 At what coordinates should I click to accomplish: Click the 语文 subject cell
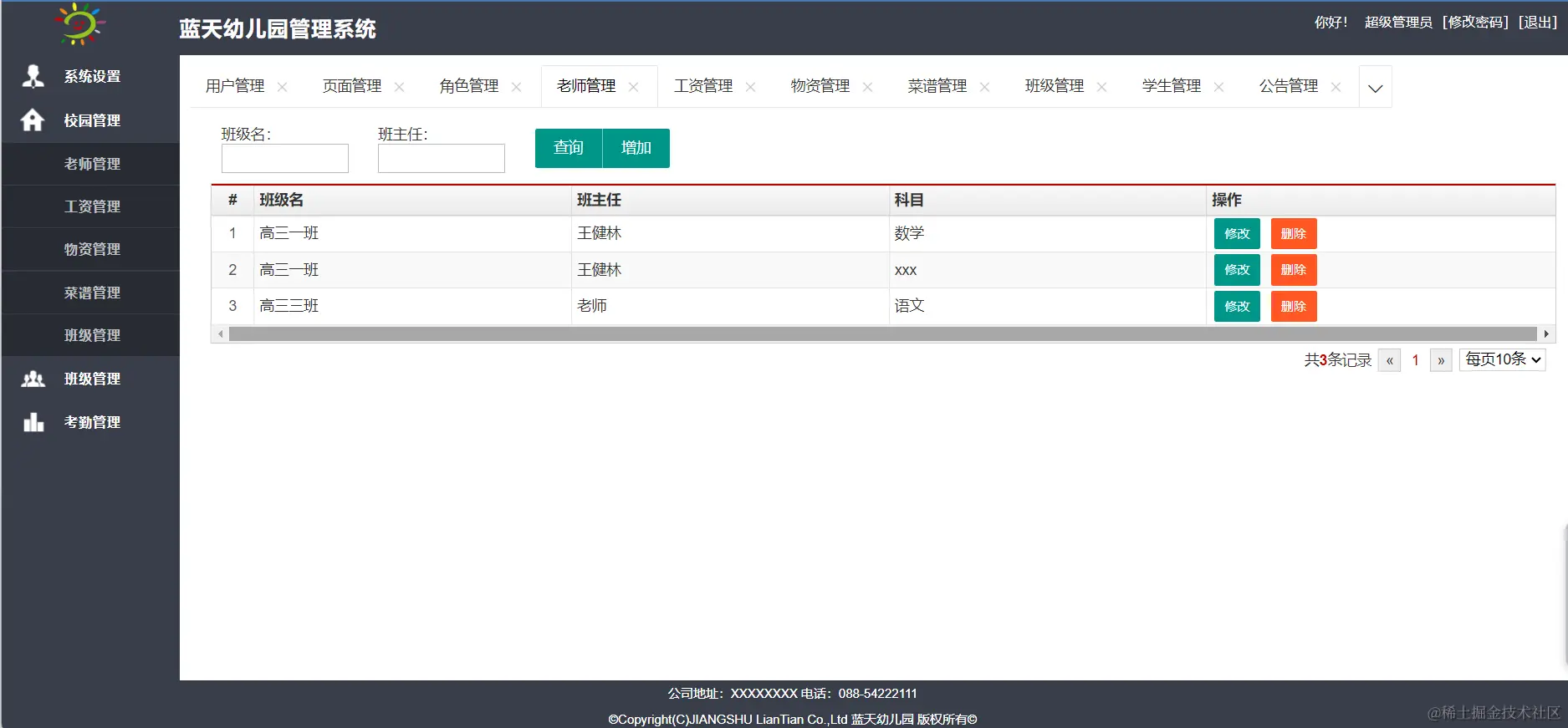pyautogui.click(x=1048, y=306)
